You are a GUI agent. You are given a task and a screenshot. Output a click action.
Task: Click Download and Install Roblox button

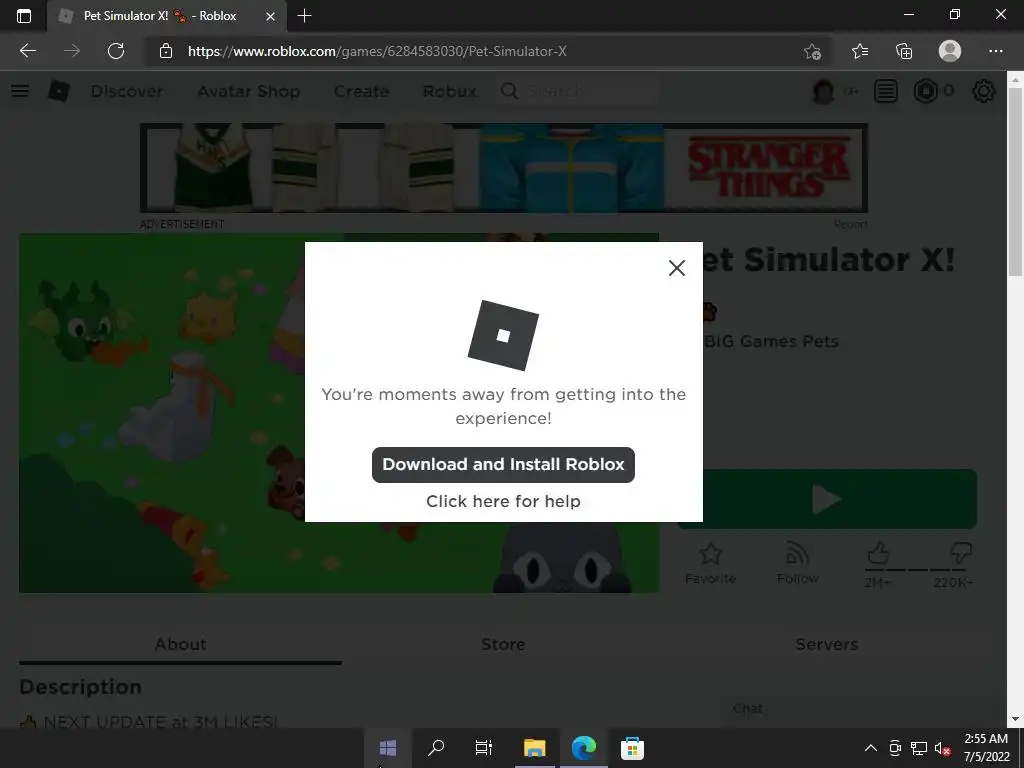503,464
